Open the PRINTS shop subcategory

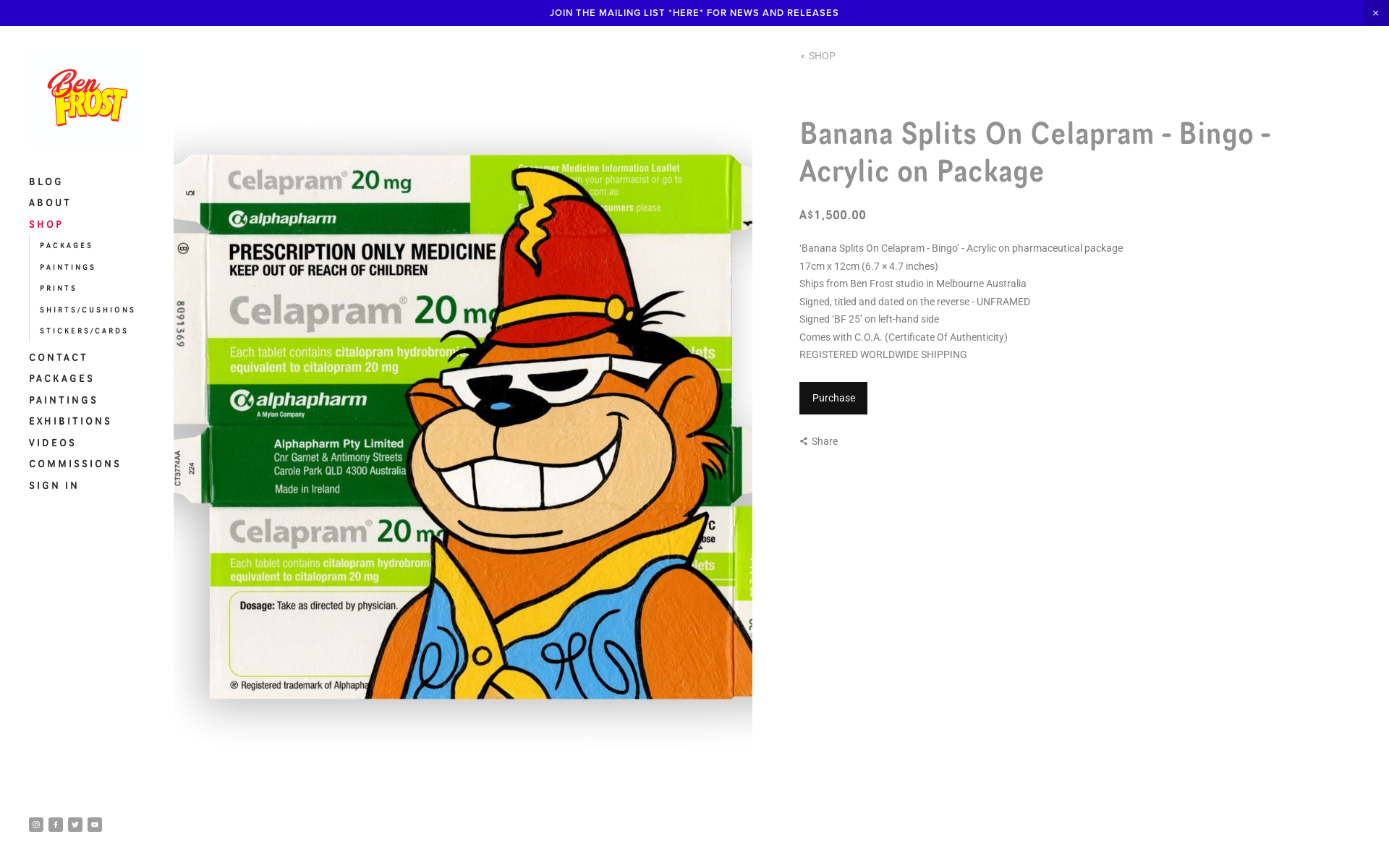[59, 289]
